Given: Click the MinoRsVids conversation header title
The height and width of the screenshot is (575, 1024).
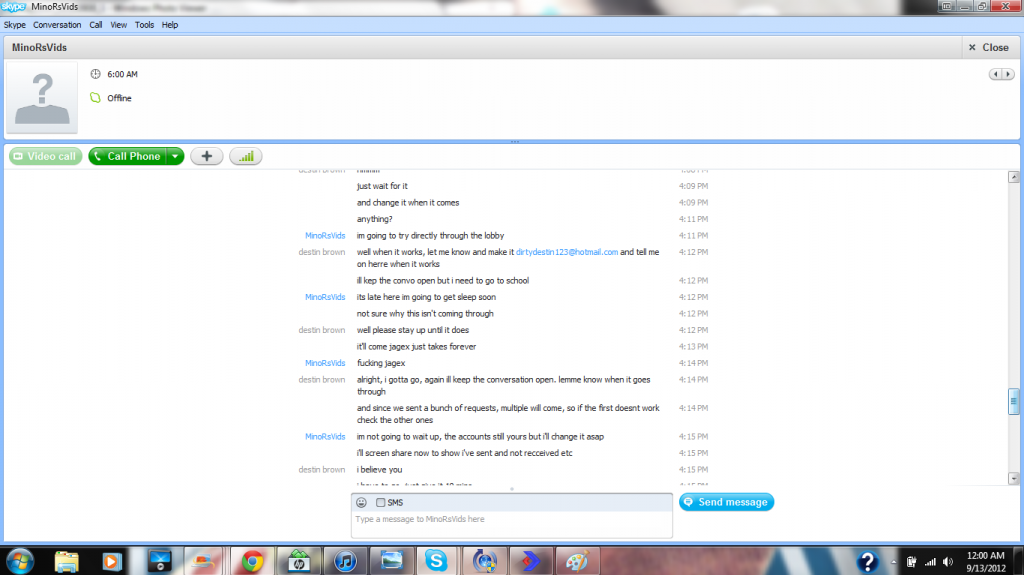Looking at the screenshot, I should point(39,48).
